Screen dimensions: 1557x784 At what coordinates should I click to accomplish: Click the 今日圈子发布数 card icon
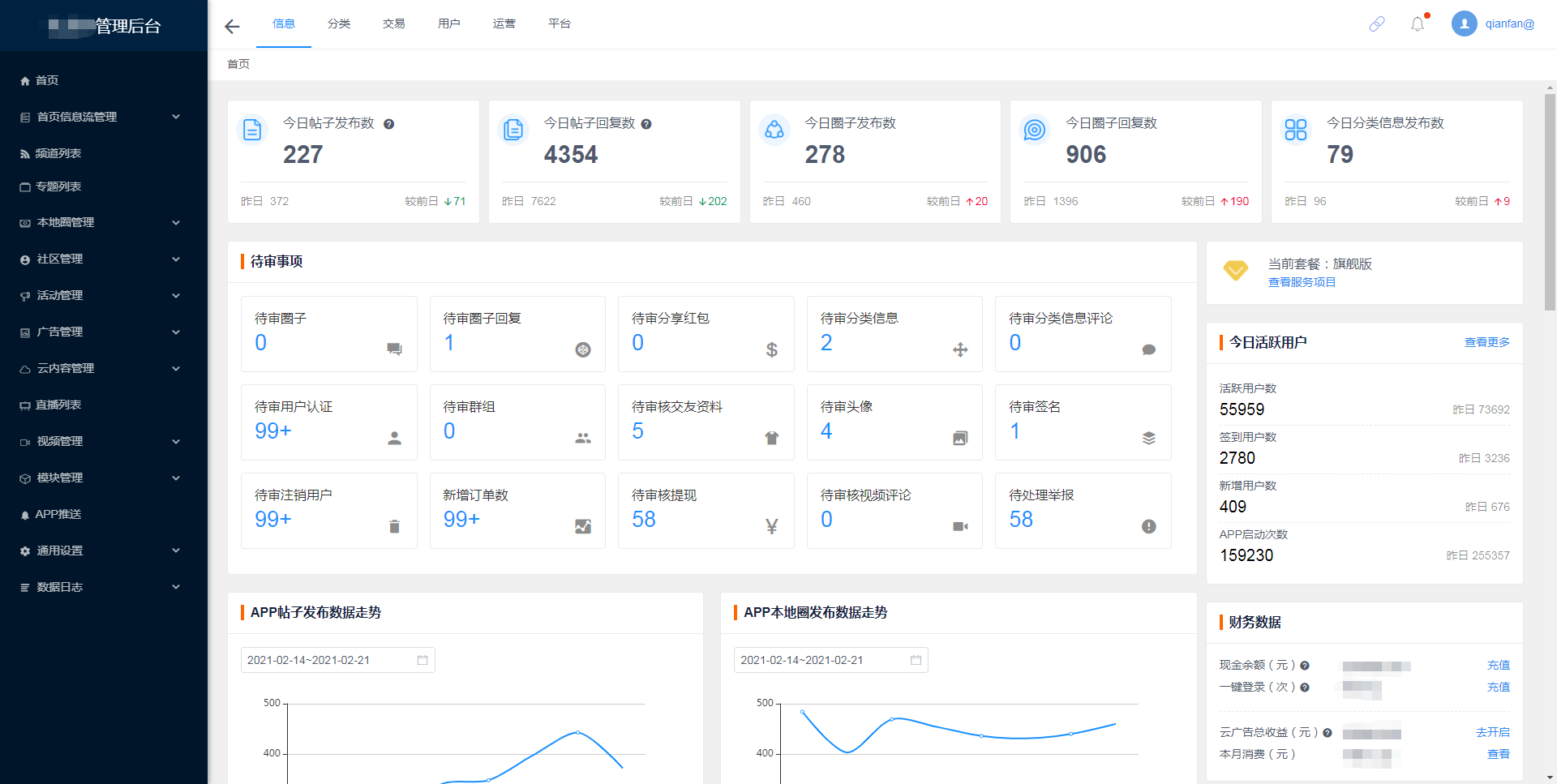click(x=774, y=130)
